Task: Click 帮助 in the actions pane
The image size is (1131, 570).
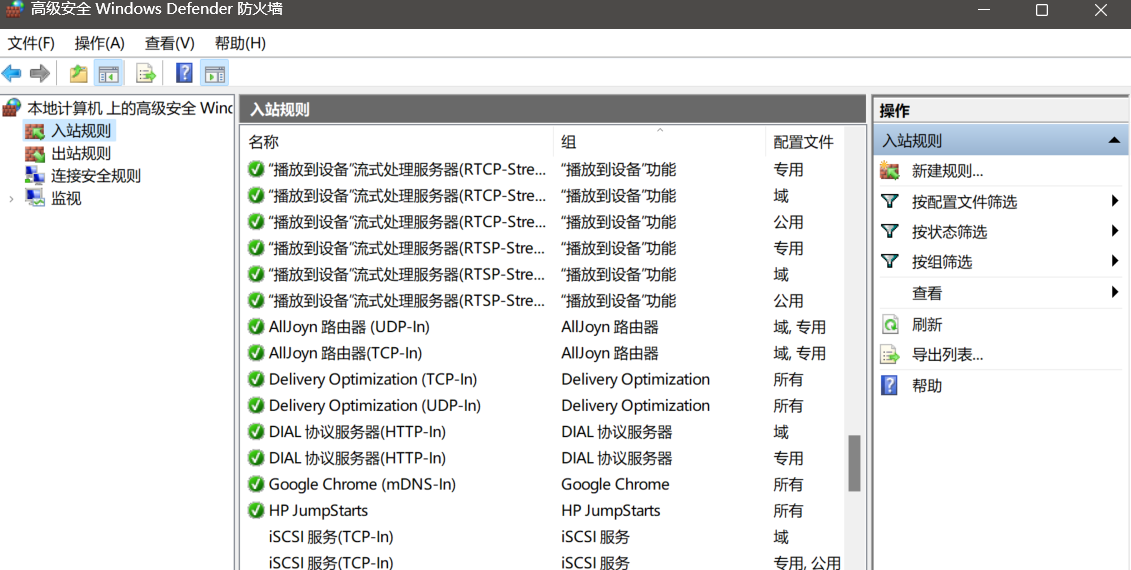Action: 927,386
